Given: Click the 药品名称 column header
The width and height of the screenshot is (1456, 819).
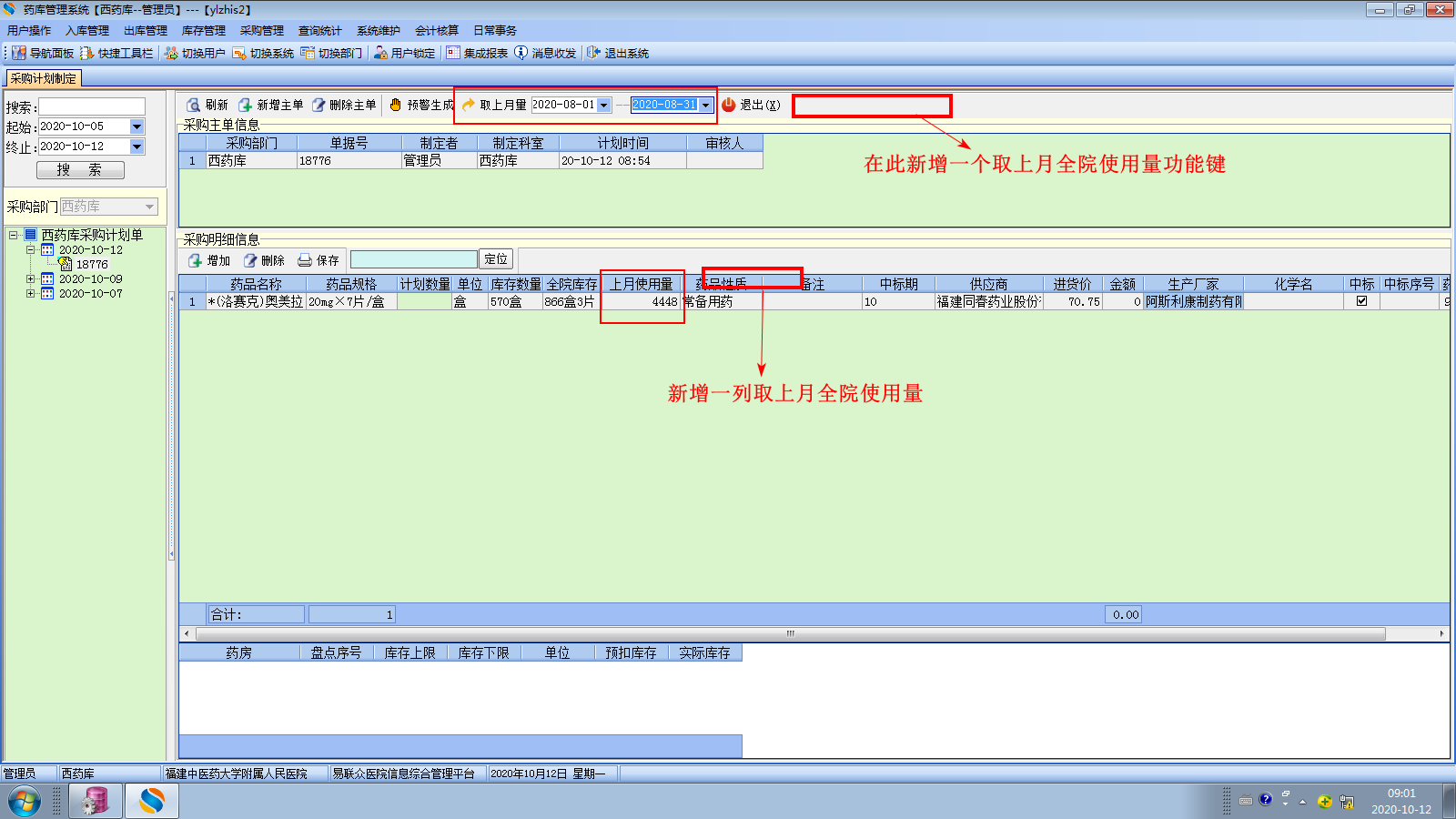Looking at the screenshot, I should 256,284.
